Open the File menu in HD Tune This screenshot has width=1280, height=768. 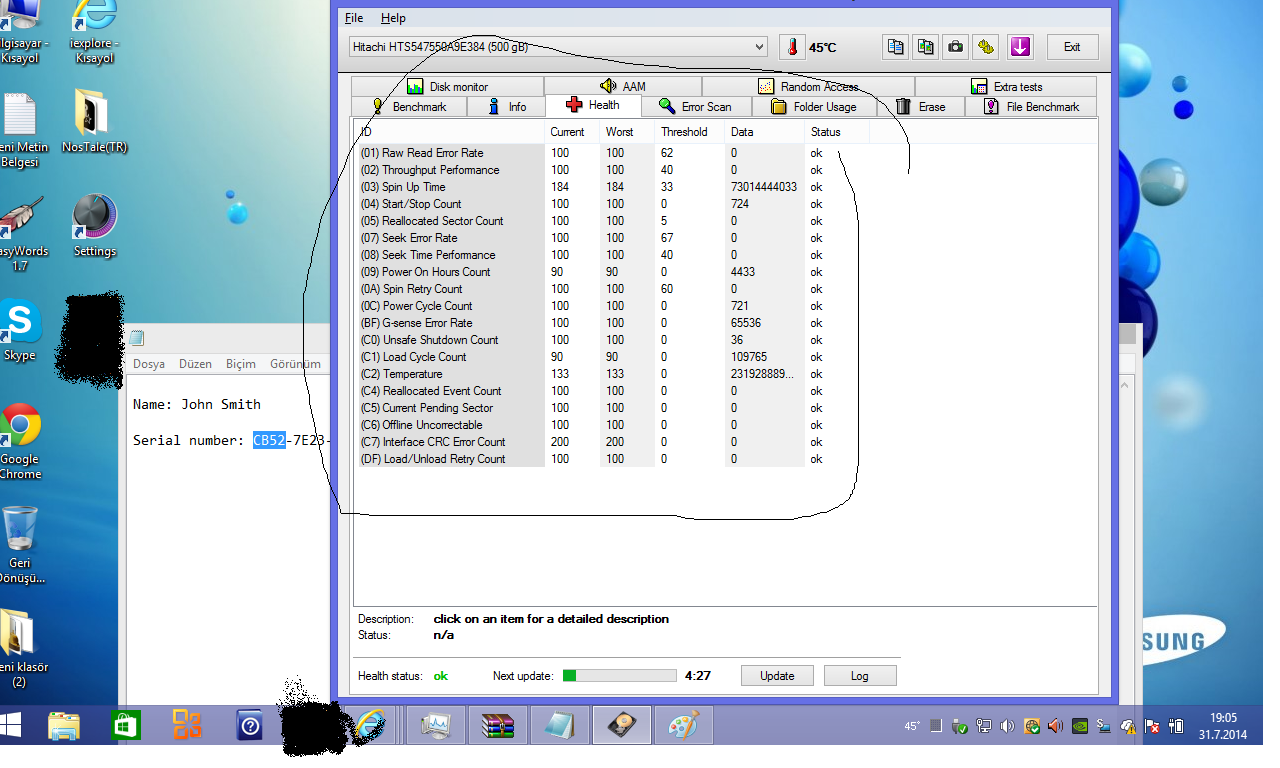354,18
